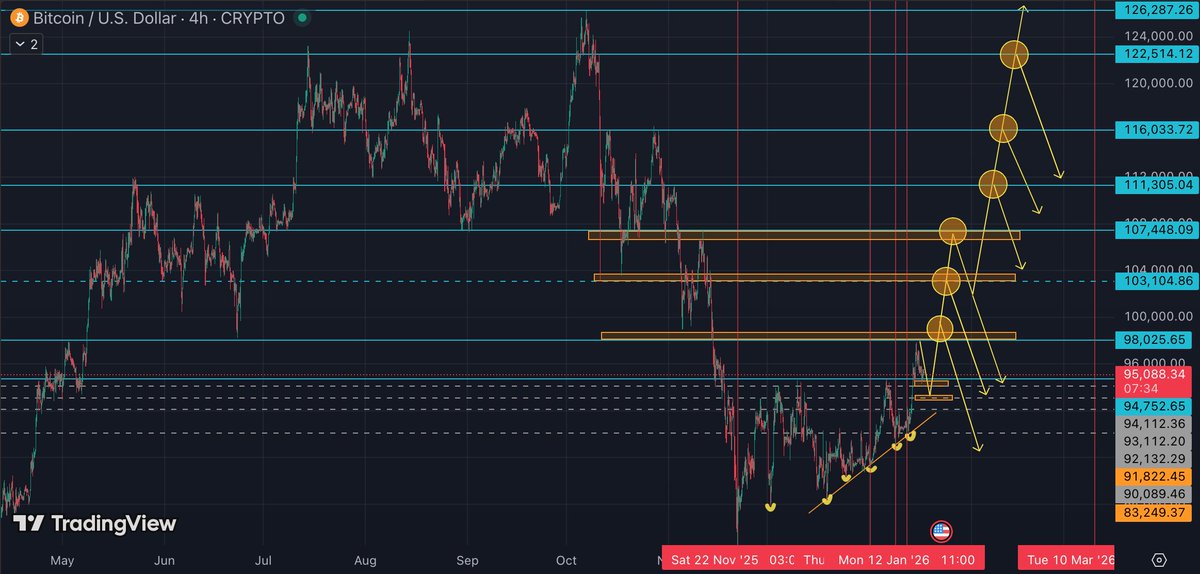Open the US flag economic event marker
Screen dimensions: 1200x574
point(941,531)
